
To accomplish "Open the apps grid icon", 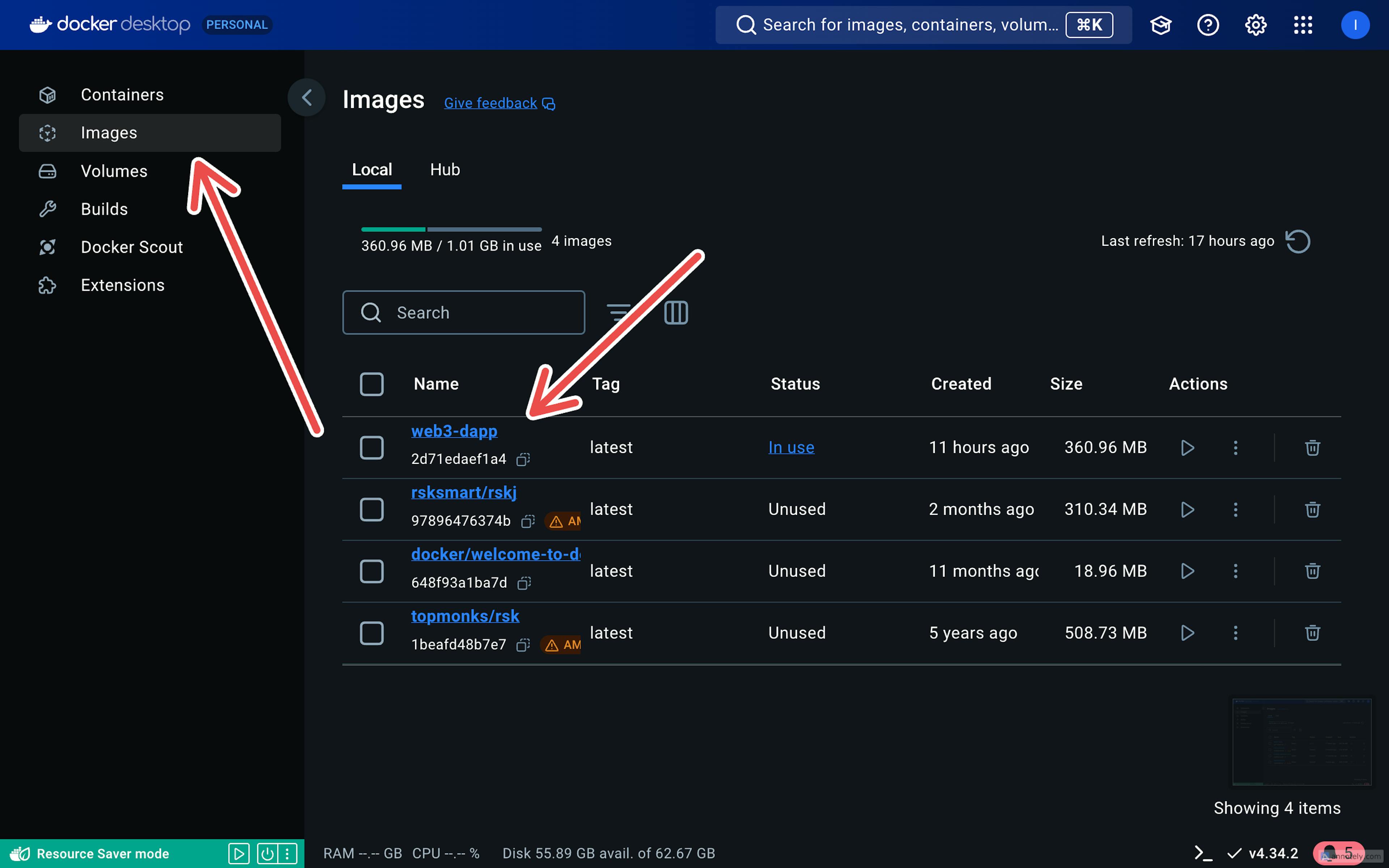I will coord(1303,25).
